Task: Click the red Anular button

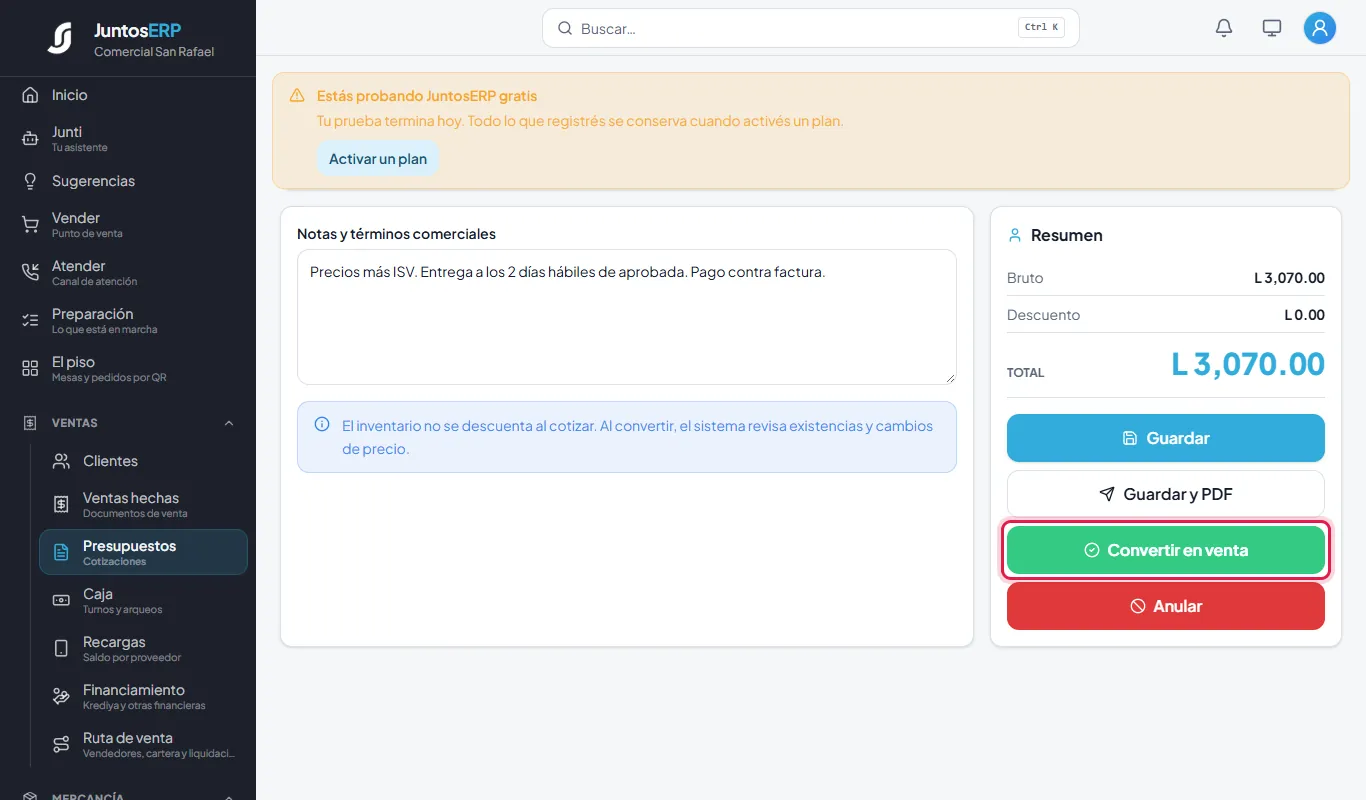Action: tap(1166, 606)
